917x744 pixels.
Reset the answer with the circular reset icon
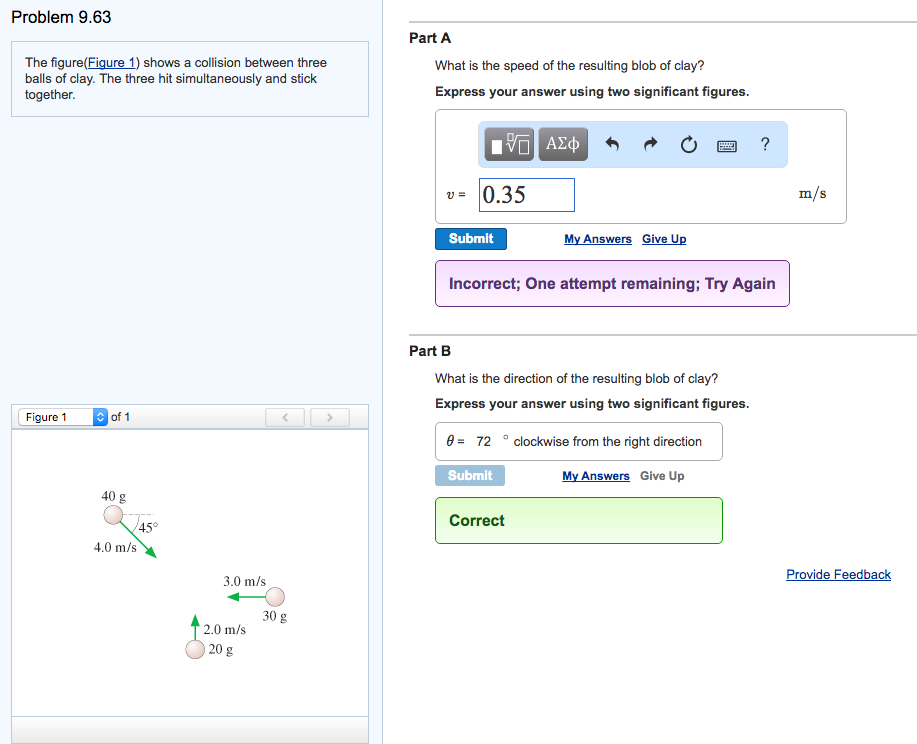click(x=688, y=144)
